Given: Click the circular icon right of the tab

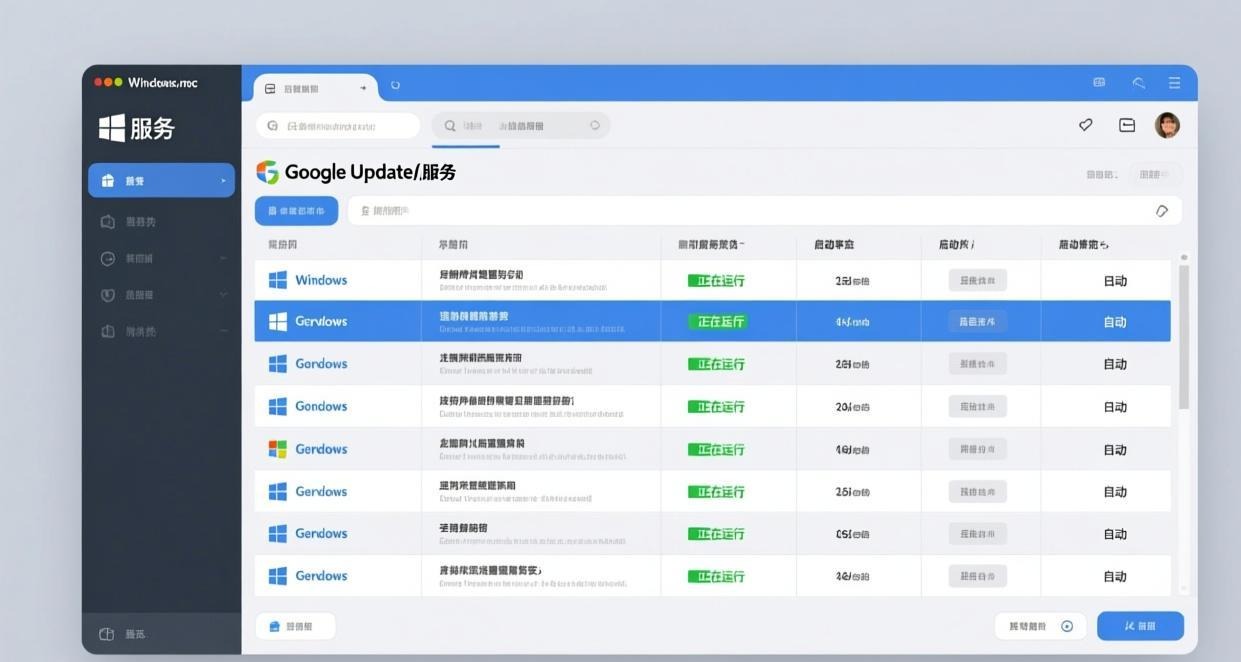Looking at the screenshot, I should point(395,85).
